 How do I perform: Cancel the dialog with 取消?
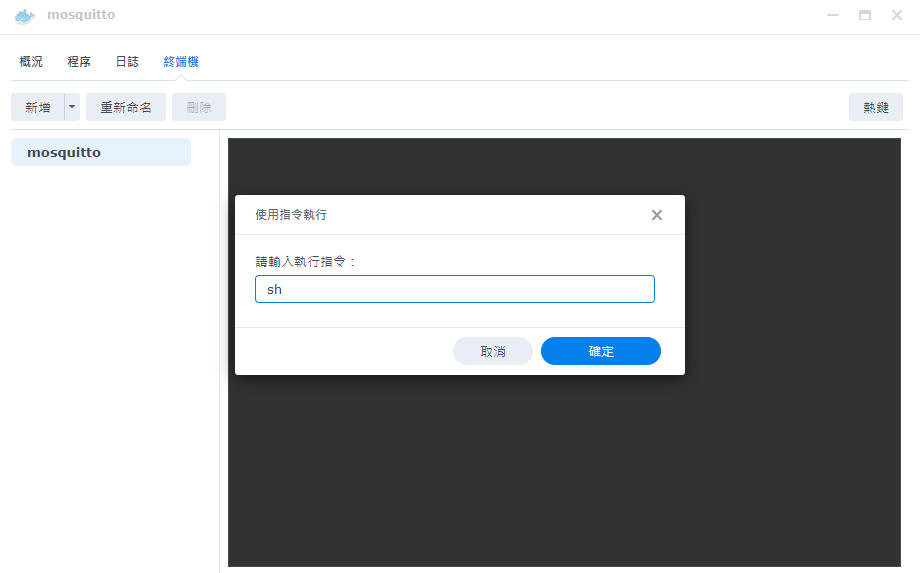pyautogui.click(x=493, y=351)
